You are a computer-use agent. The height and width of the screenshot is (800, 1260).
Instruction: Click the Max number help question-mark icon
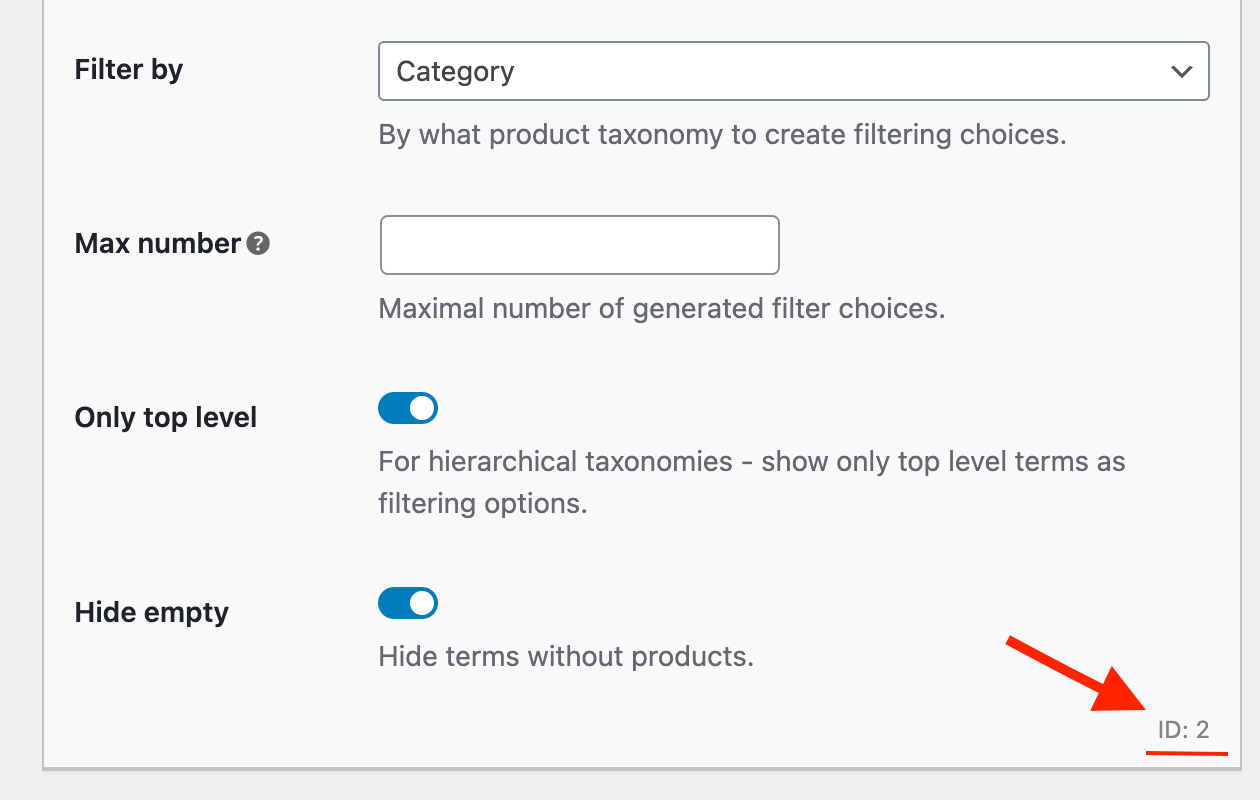point(258,243)
